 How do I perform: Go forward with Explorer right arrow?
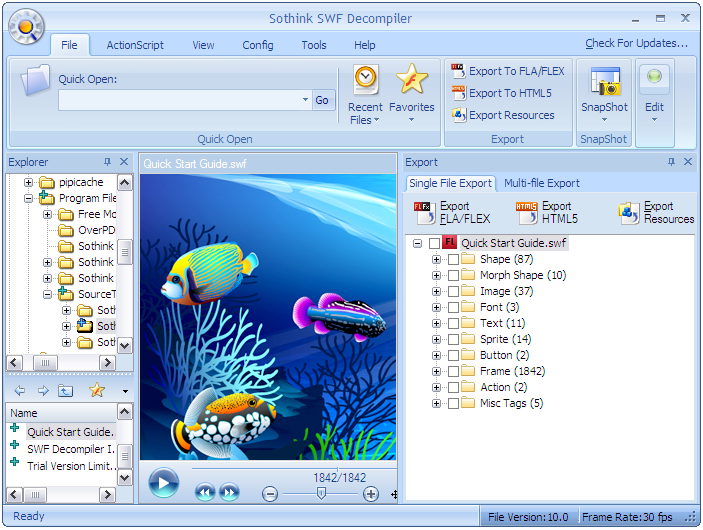point(43,391)
